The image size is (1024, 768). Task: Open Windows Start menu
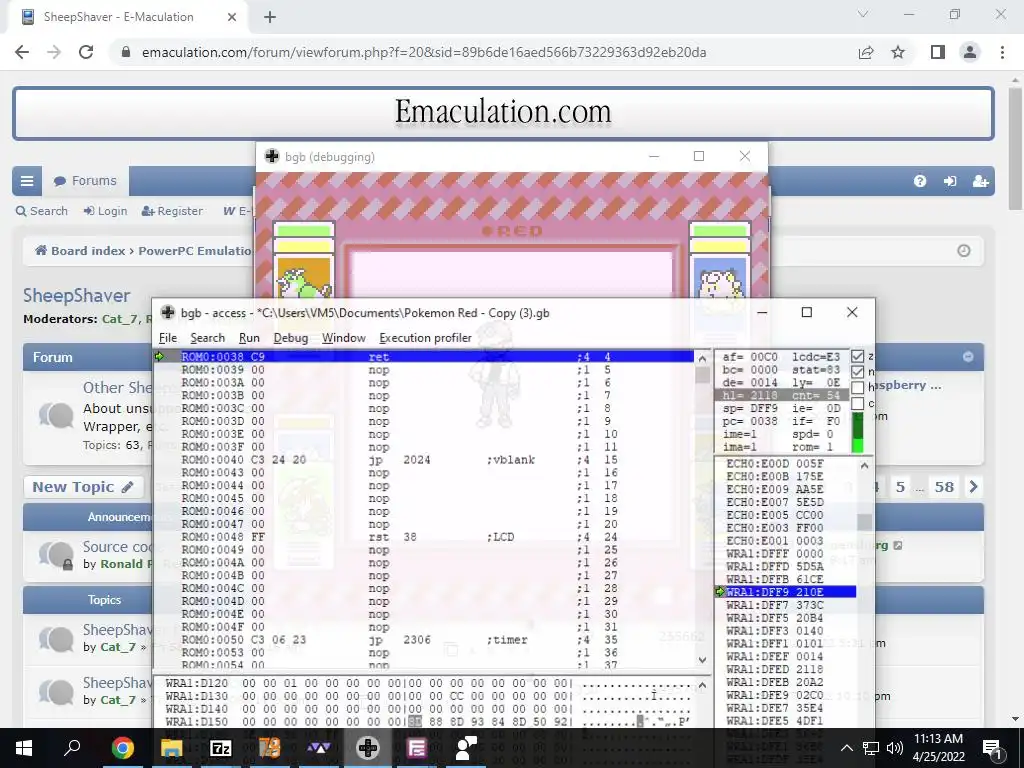24,748
